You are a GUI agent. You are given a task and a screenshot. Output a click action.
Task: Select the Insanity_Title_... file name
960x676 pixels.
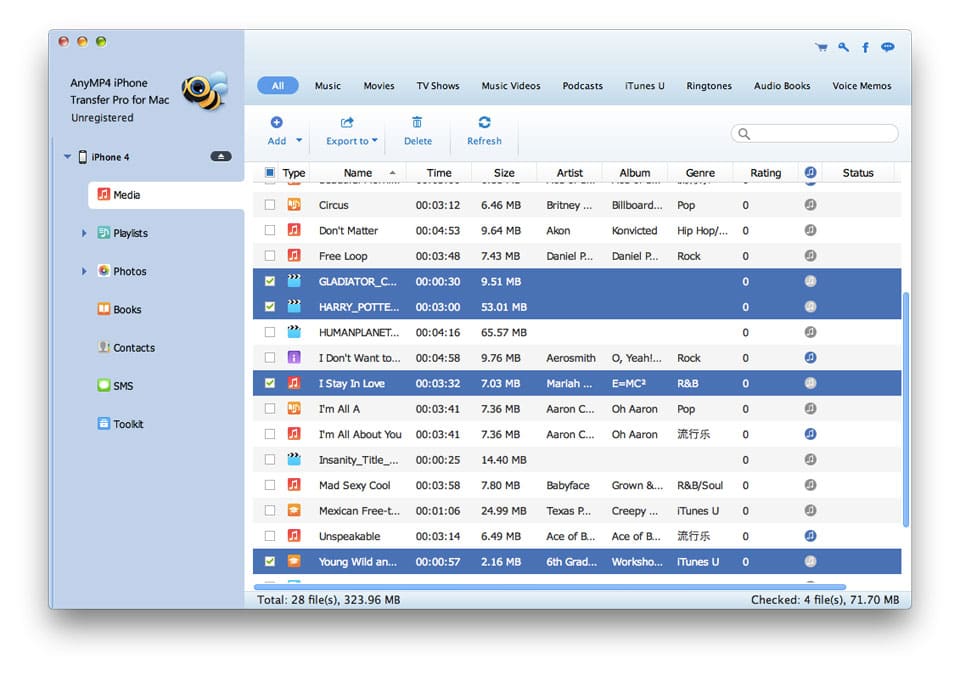point(358,460)
